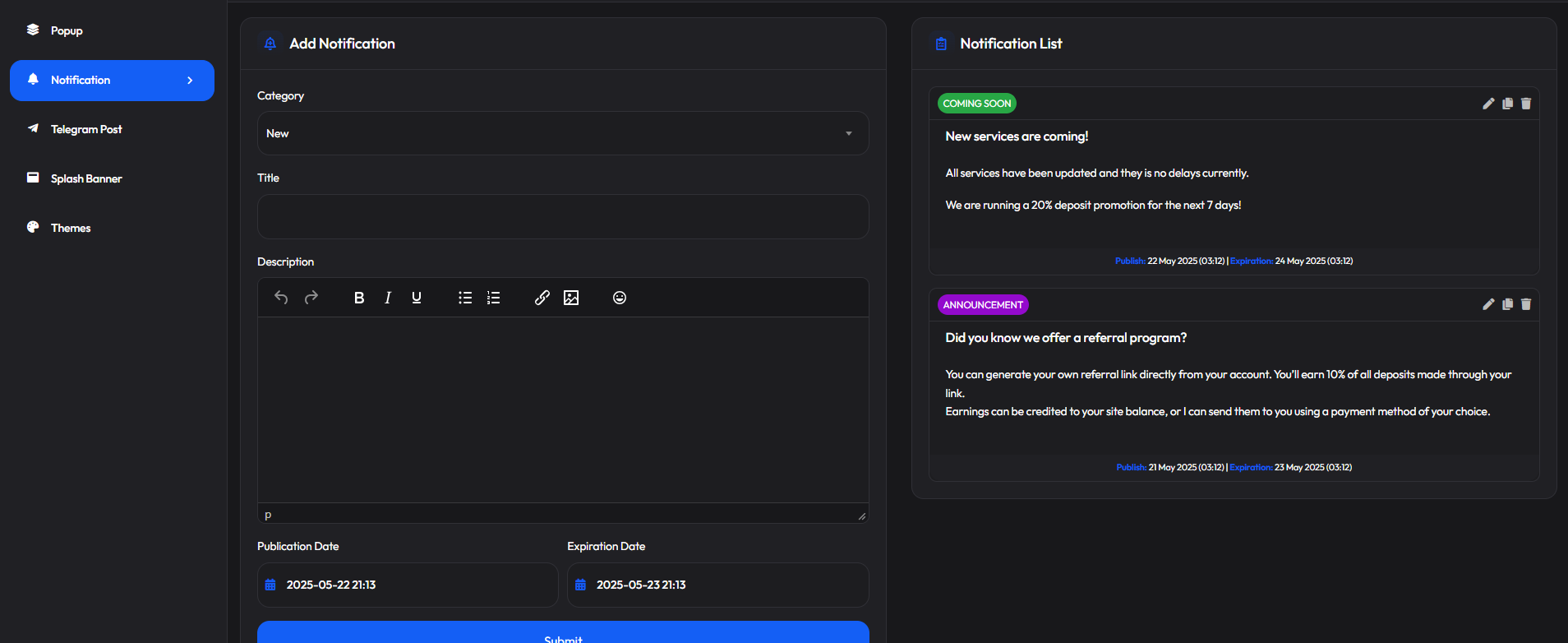The height and width of the screenshot is (643, 1568).
Task: Delete the COMING SOON notification
Action: pos(1526,104)
